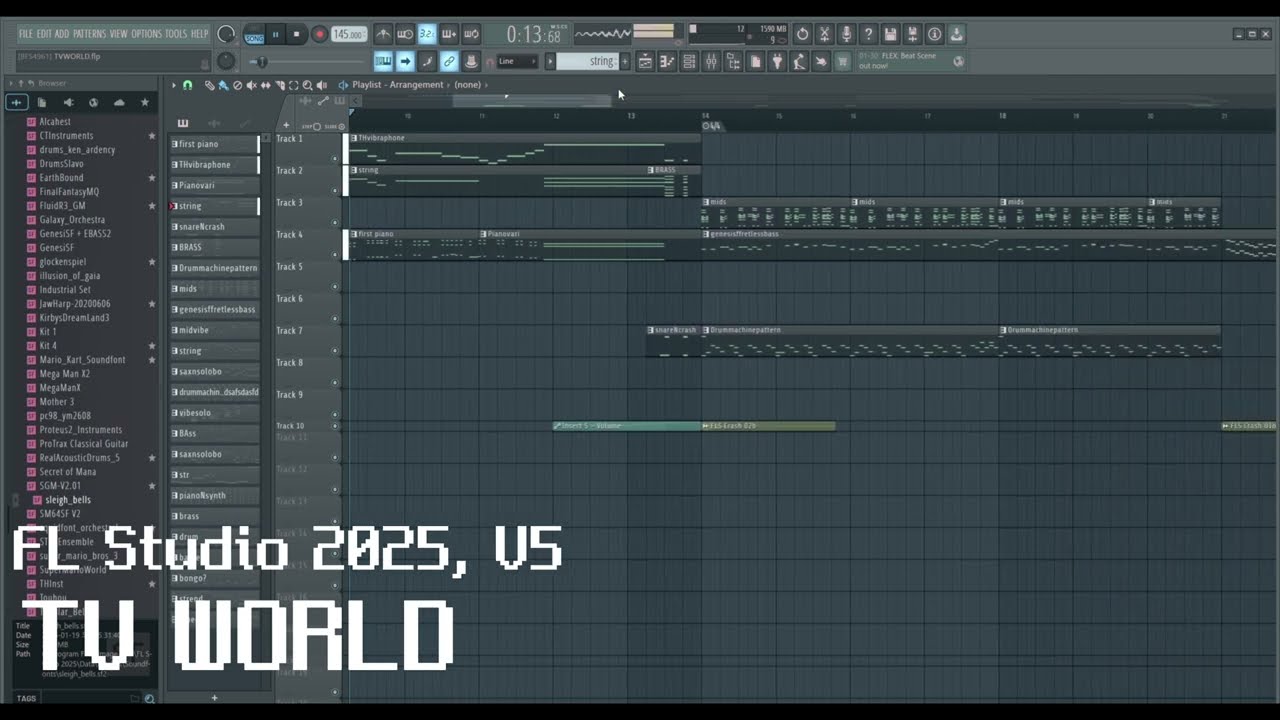Select the playlist paint brush tool

(x=223, y=85)
